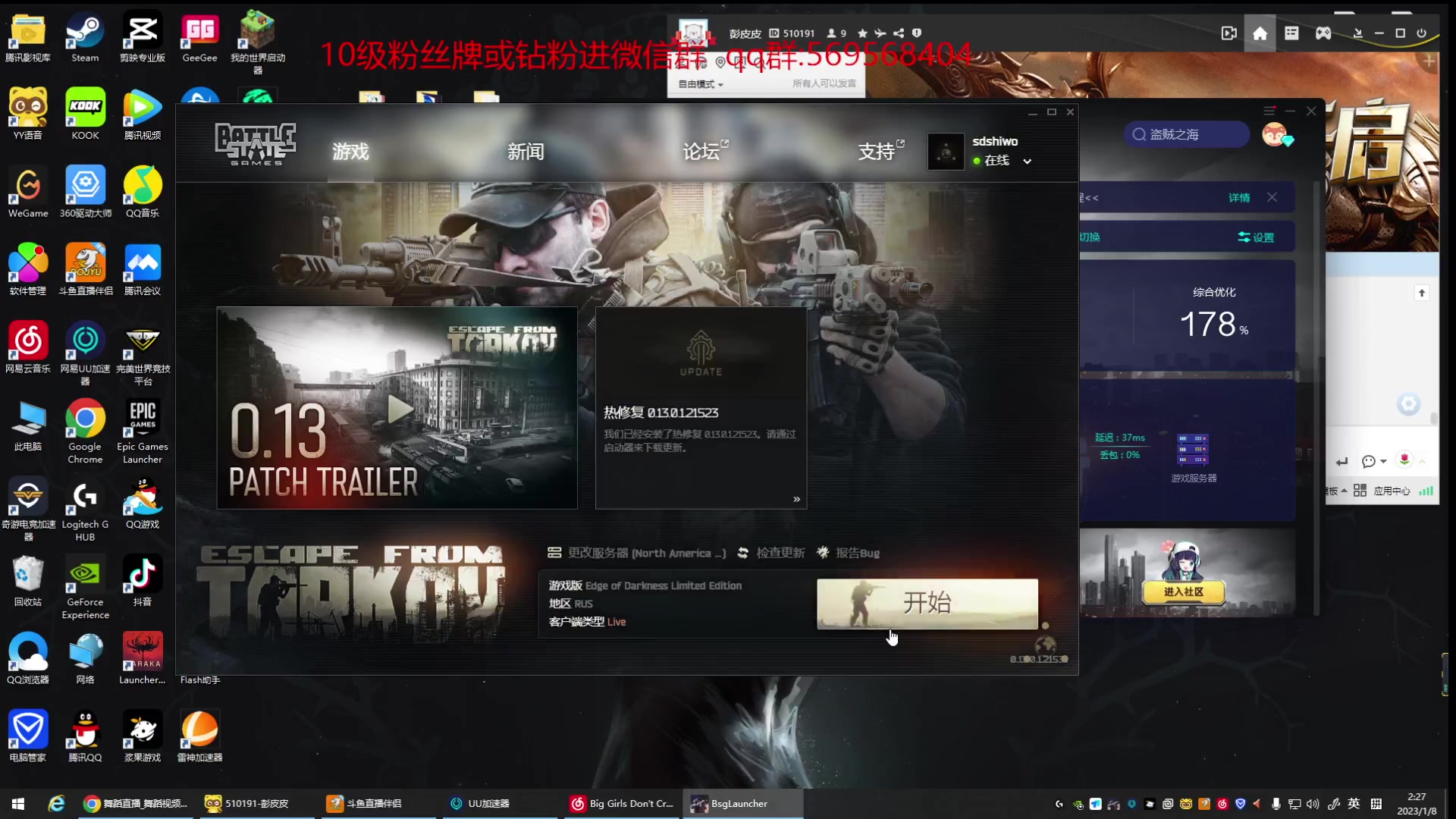
Task: Click the star favorite icon beside 510191
Action: coord(862,33)
